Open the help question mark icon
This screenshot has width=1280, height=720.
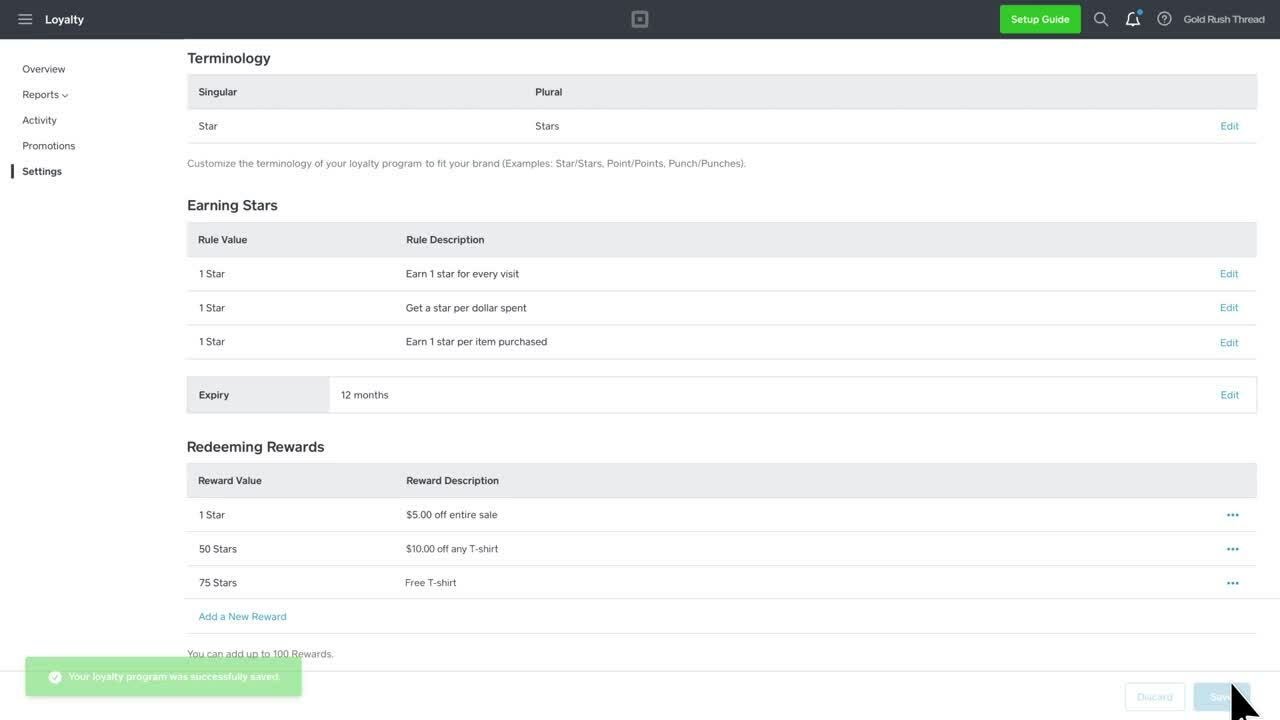[1164, 19]
